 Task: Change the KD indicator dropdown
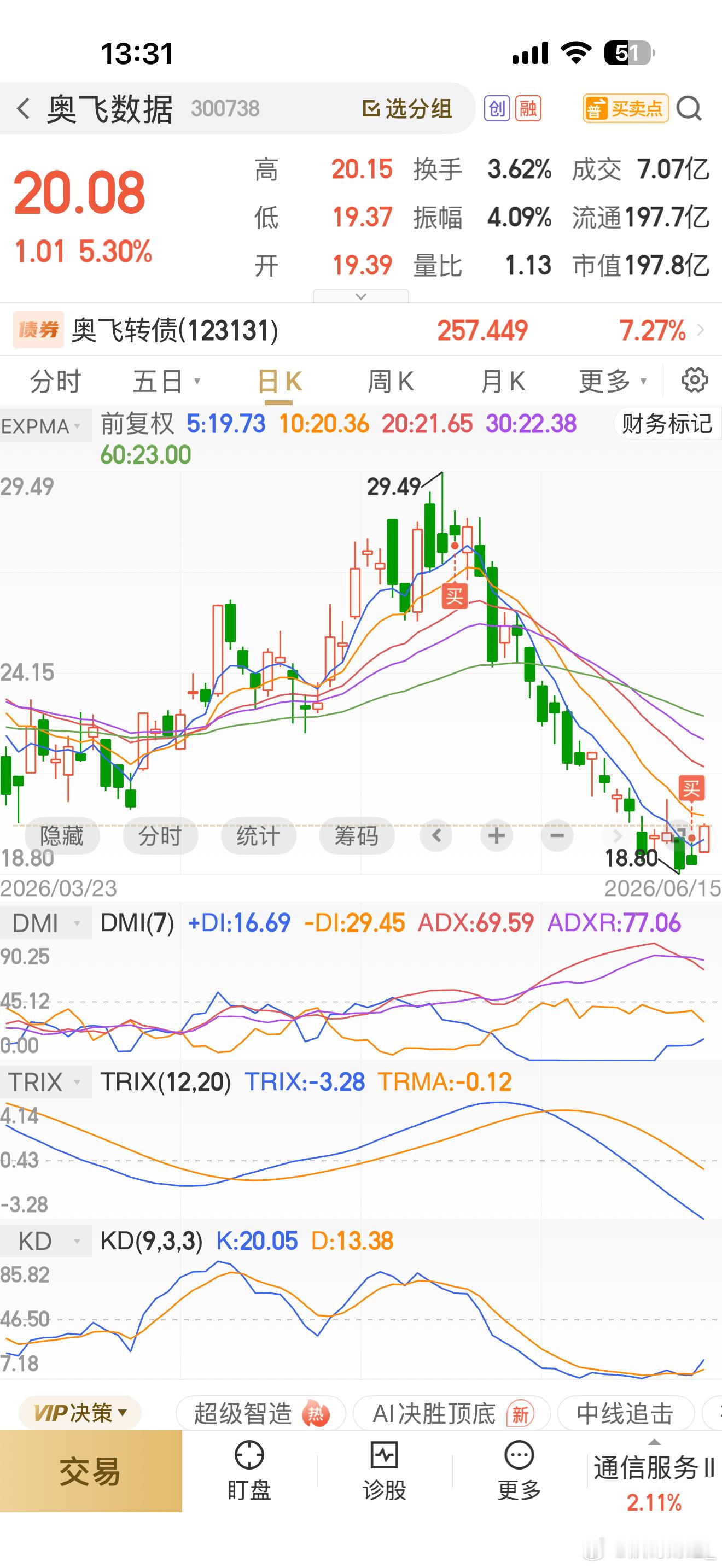tap(45, 1241)
